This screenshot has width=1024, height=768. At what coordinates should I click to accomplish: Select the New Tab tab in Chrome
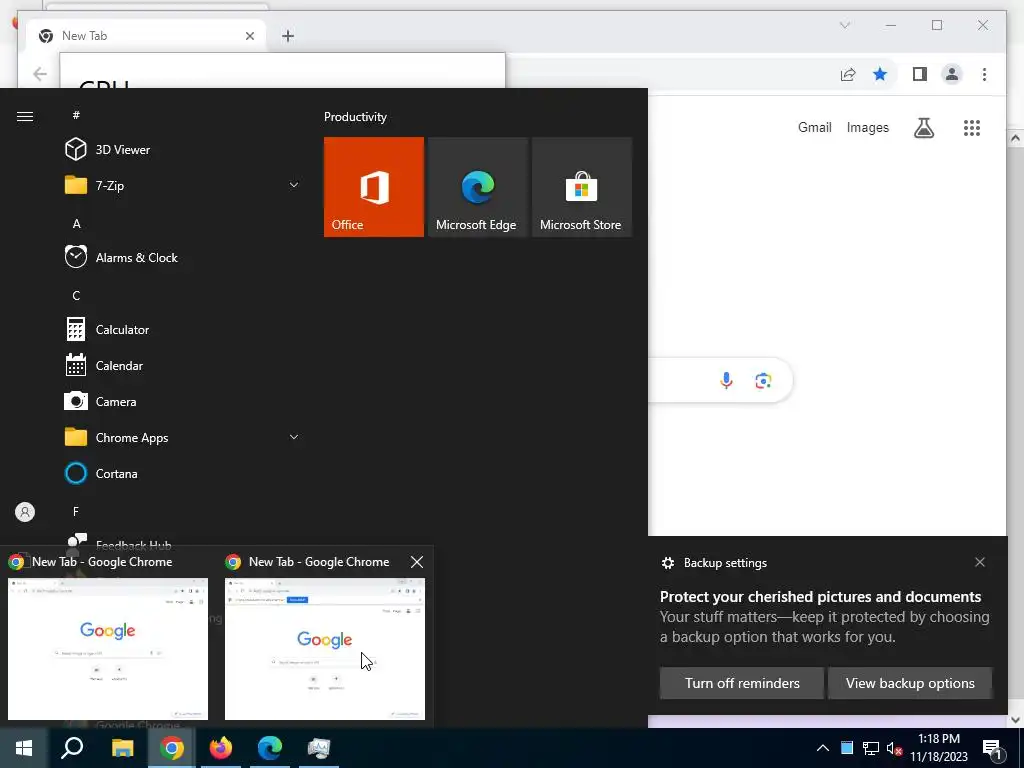click(x=147, y=36)
